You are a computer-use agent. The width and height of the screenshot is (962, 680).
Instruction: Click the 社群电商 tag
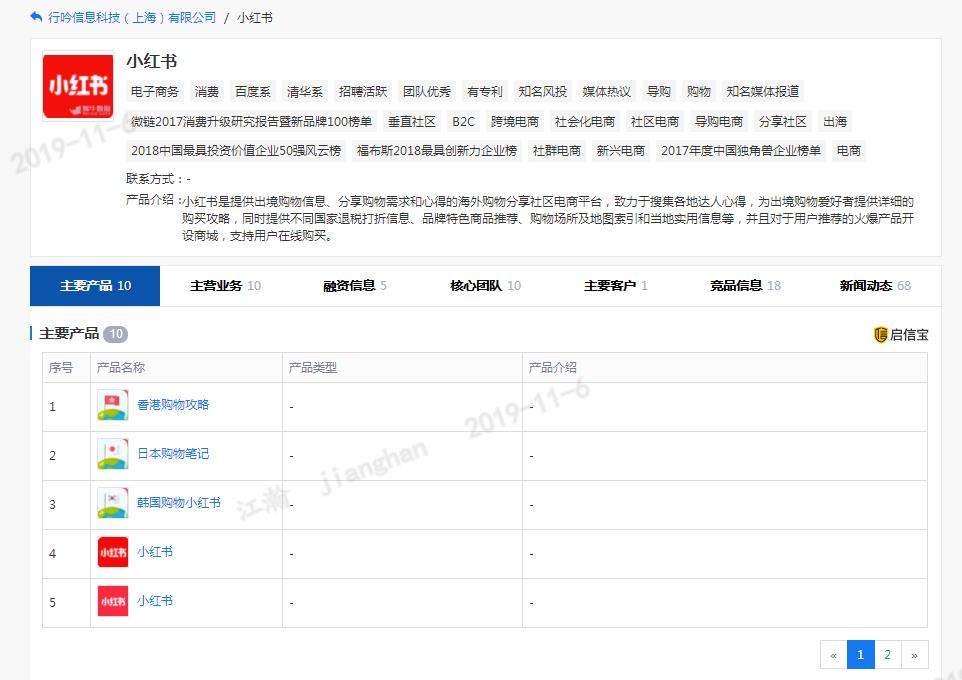tap(556, 150)
